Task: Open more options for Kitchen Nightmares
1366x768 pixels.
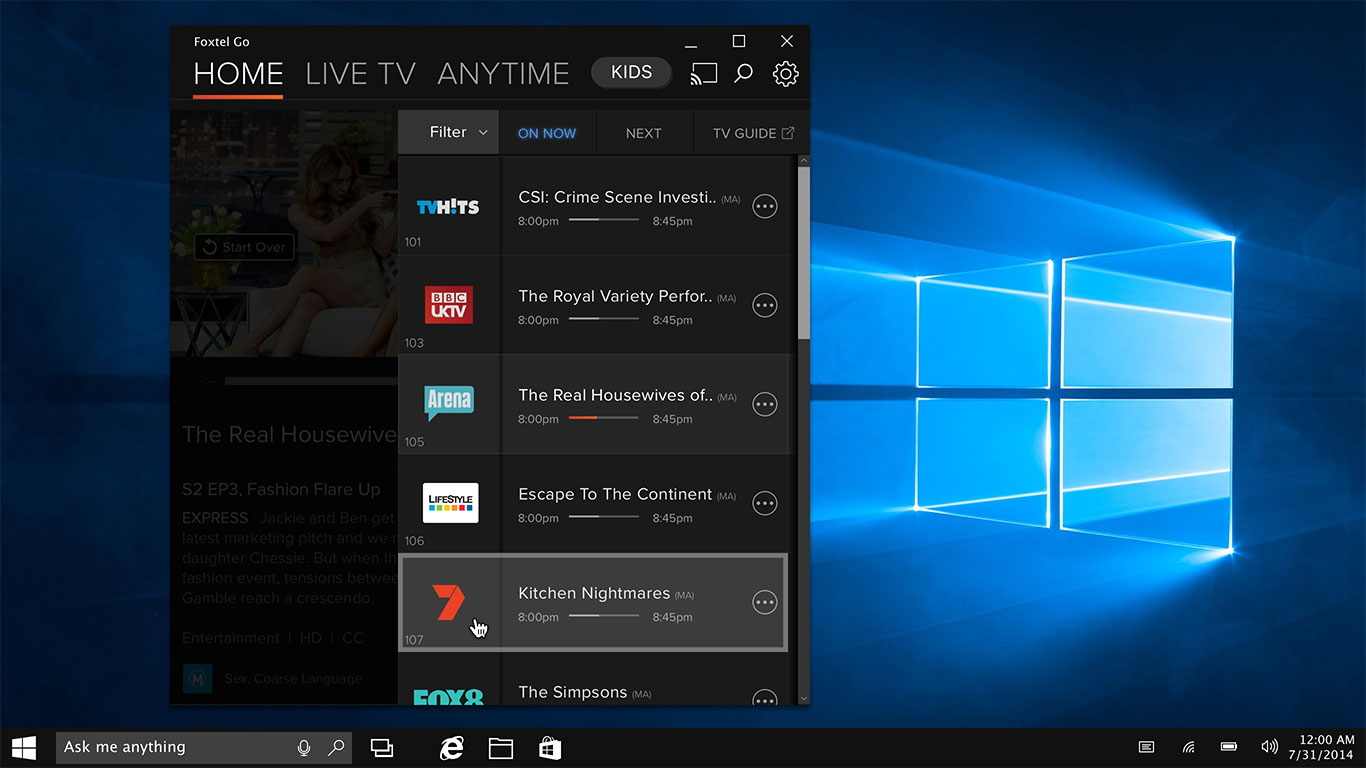Action: pyautogui.click(x=765, y=602)
